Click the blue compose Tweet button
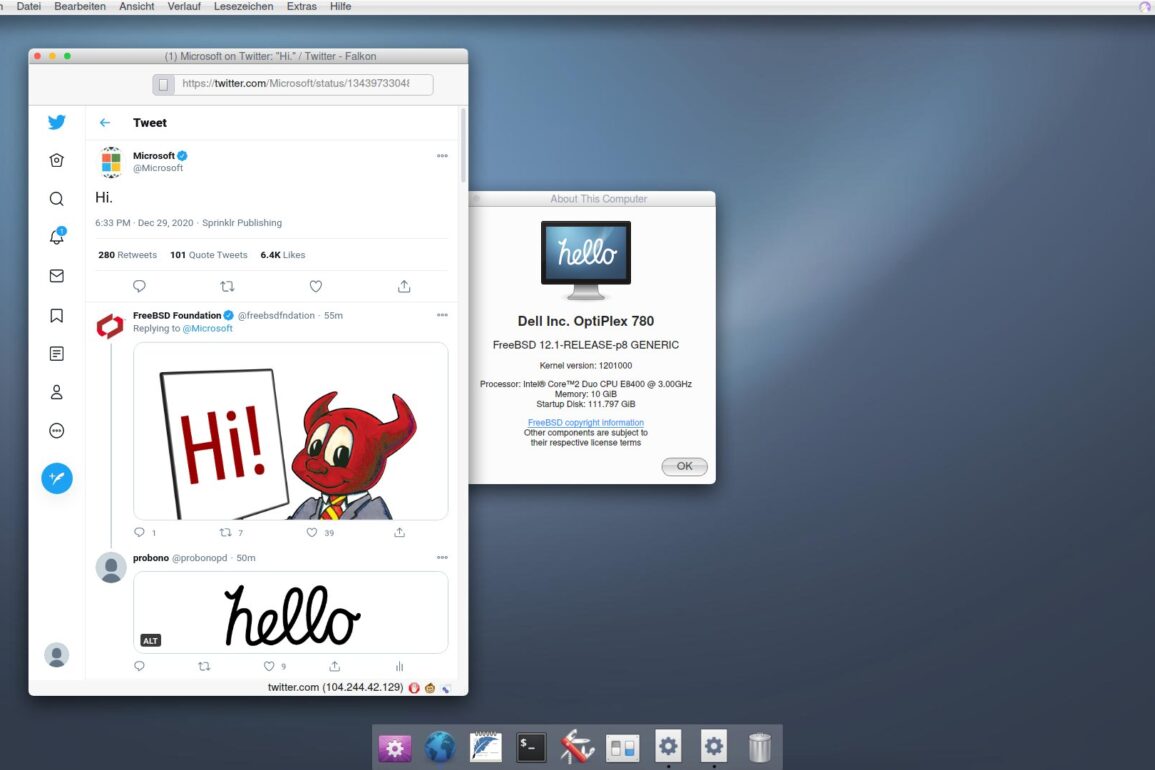 click(57, 478)
